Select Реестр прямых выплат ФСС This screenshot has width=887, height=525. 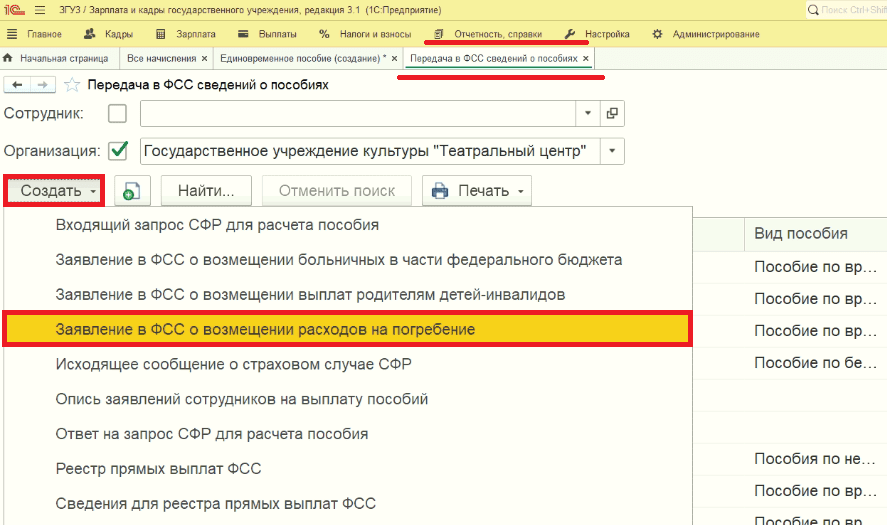tap(347, 468)
